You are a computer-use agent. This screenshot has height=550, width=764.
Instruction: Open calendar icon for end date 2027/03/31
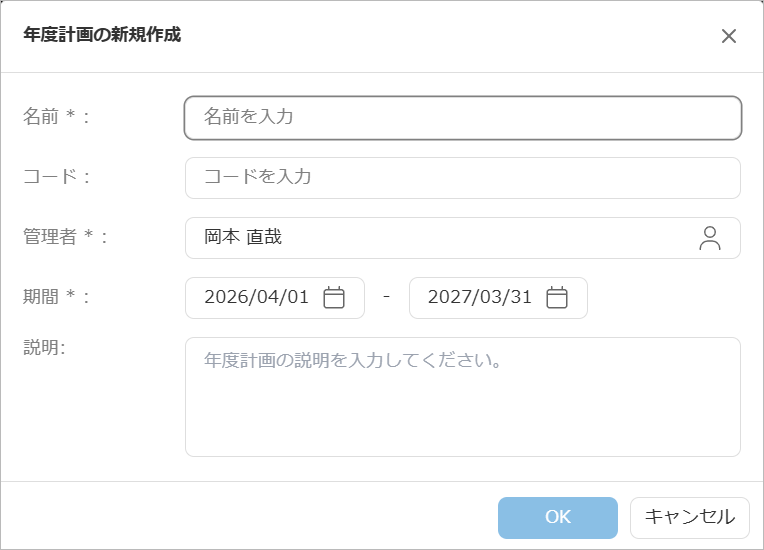[557, 298]
